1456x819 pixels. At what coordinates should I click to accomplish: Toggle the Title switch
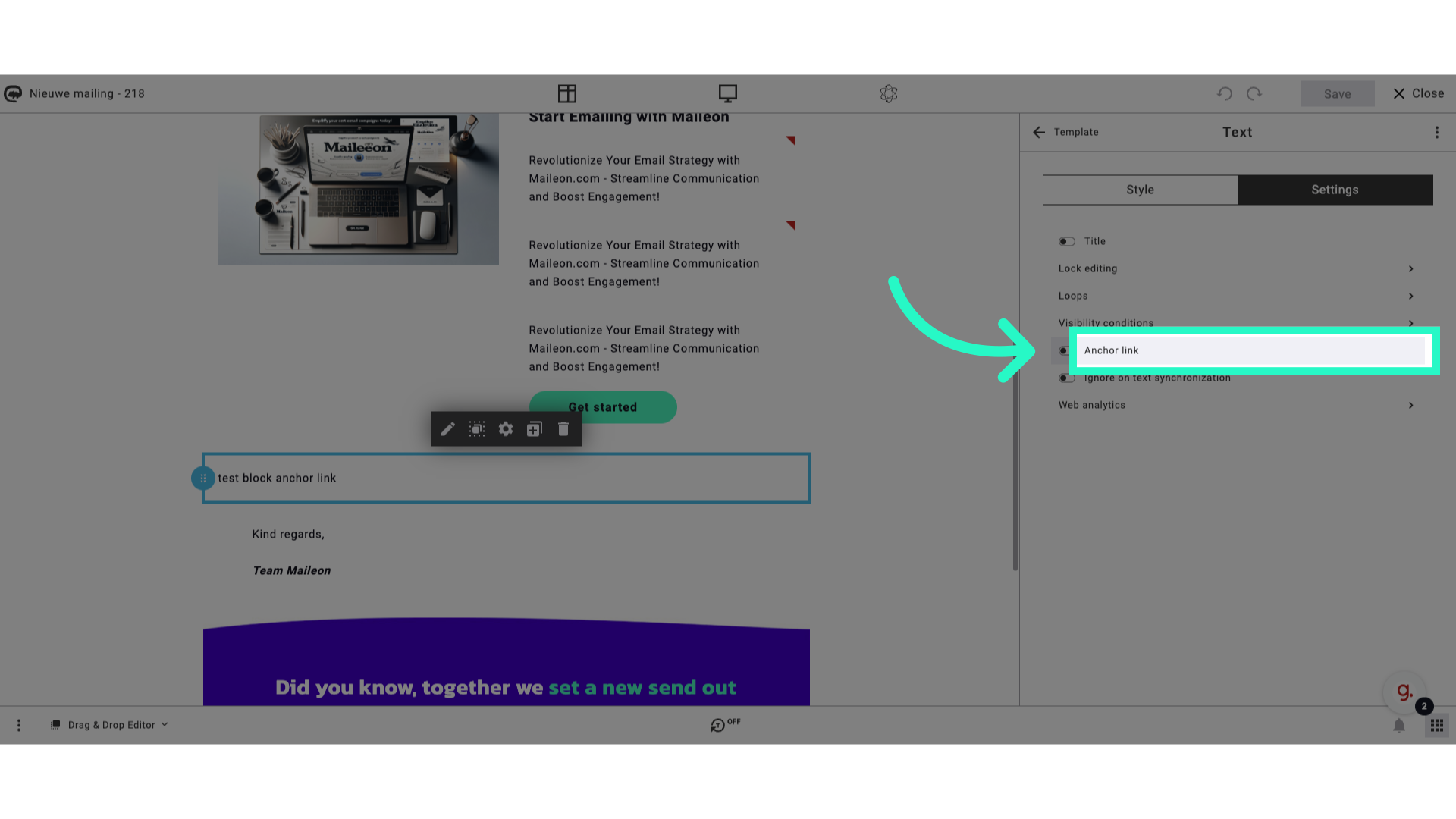[x=1067, y=241]
